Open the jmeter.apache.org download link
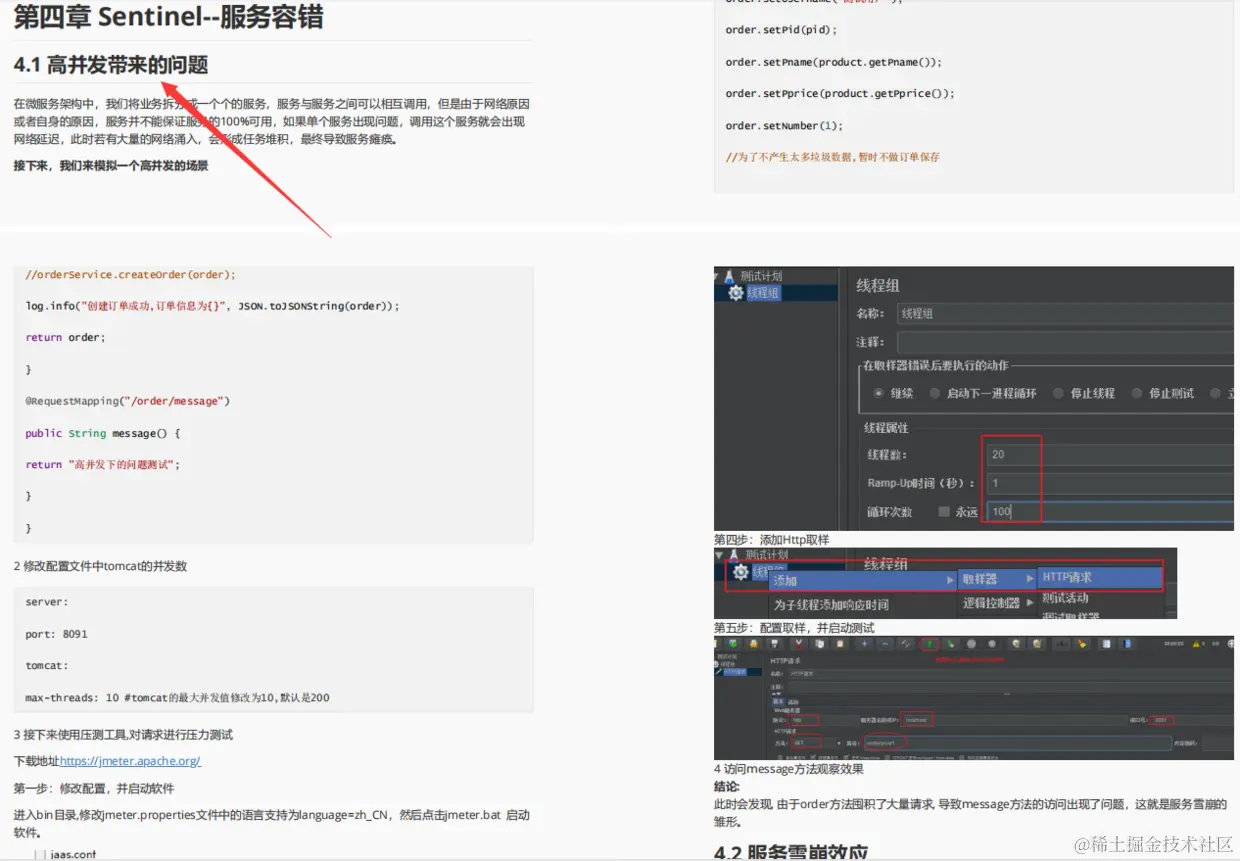This screenshot has height=861, width=1240. click(130, 761)
